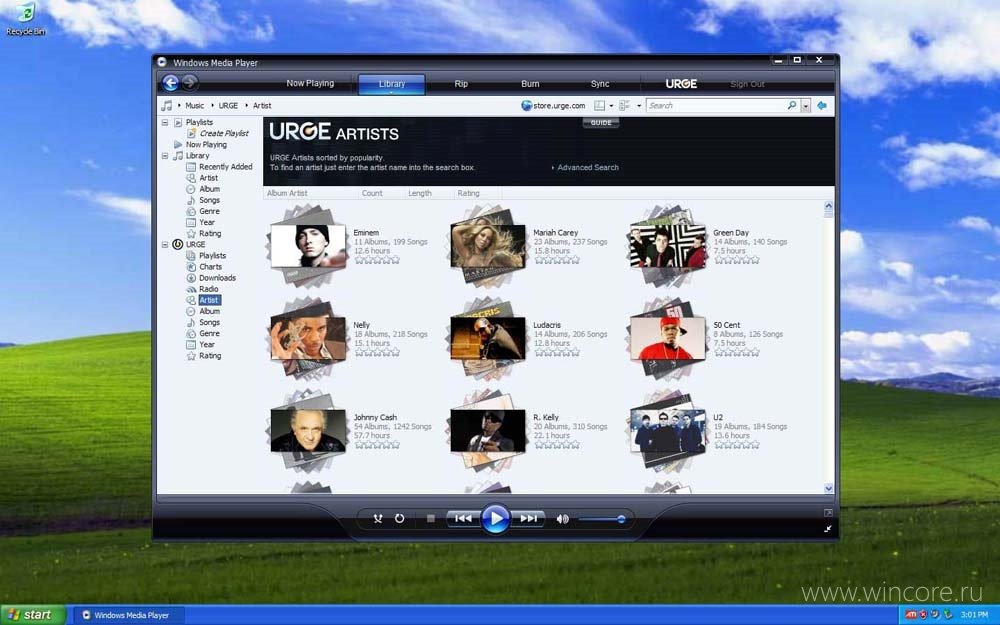Click the scrollbar up arrow
1000x625 pixels.
828,206
